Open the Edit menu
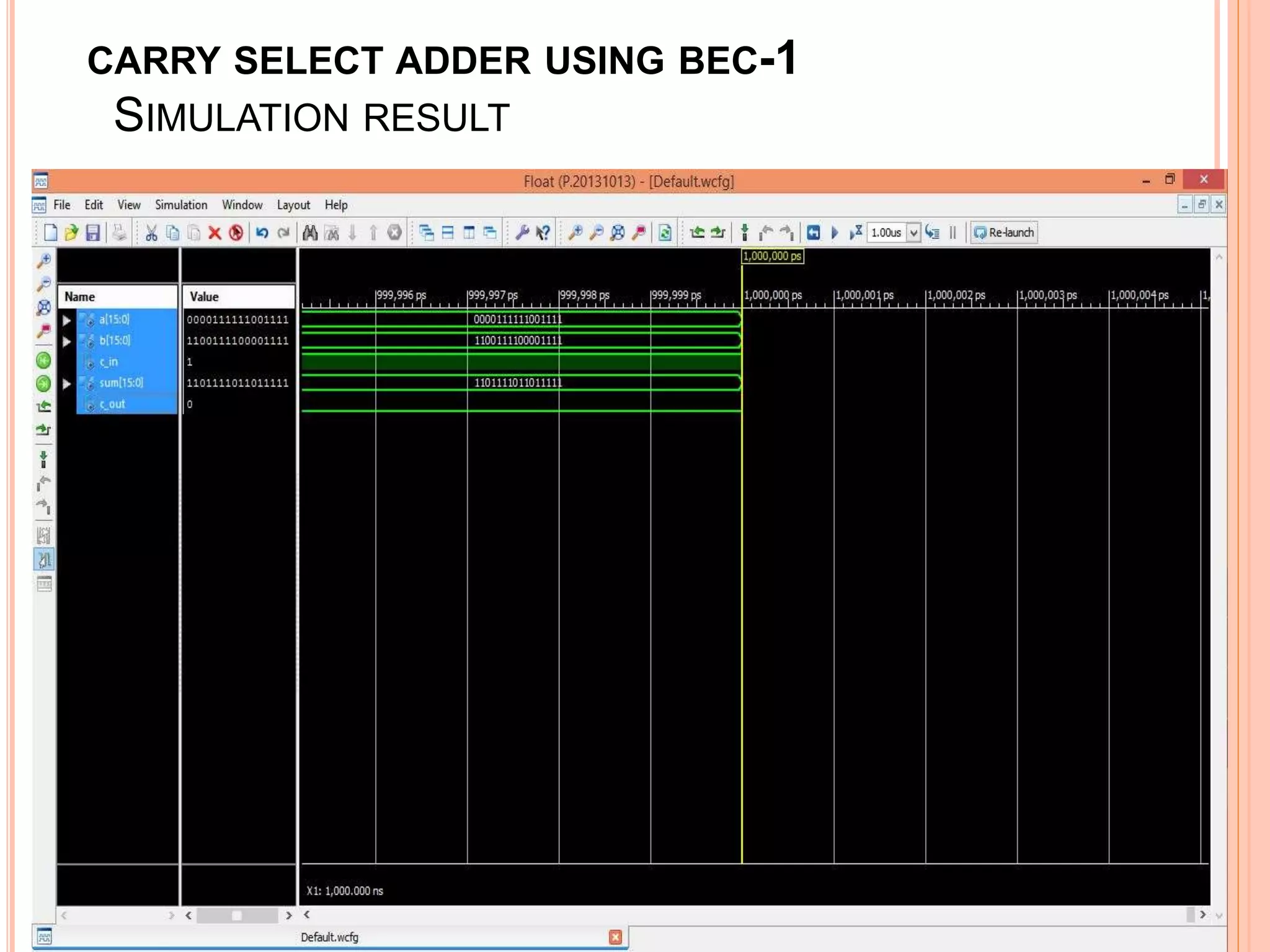Screen dimensions: 1270x952 pyautogui.click(x=94, y=205)
